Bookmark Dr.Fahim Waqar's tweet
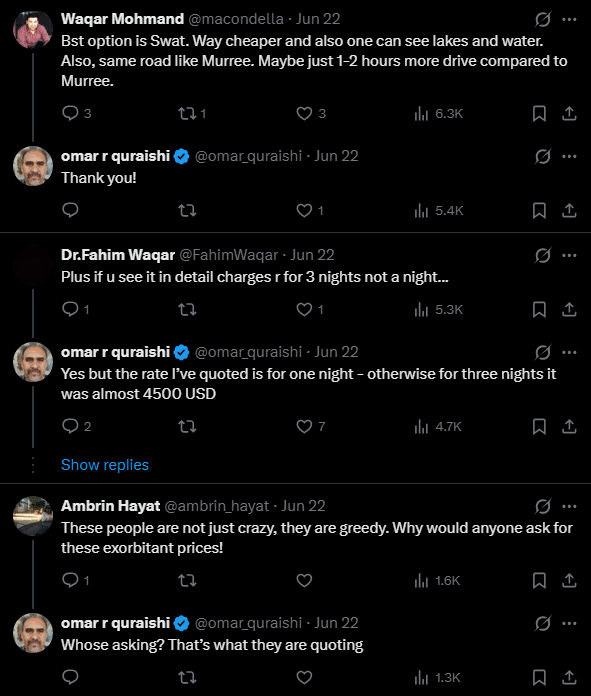Screen dimensions: 591x696 (539, 309)
